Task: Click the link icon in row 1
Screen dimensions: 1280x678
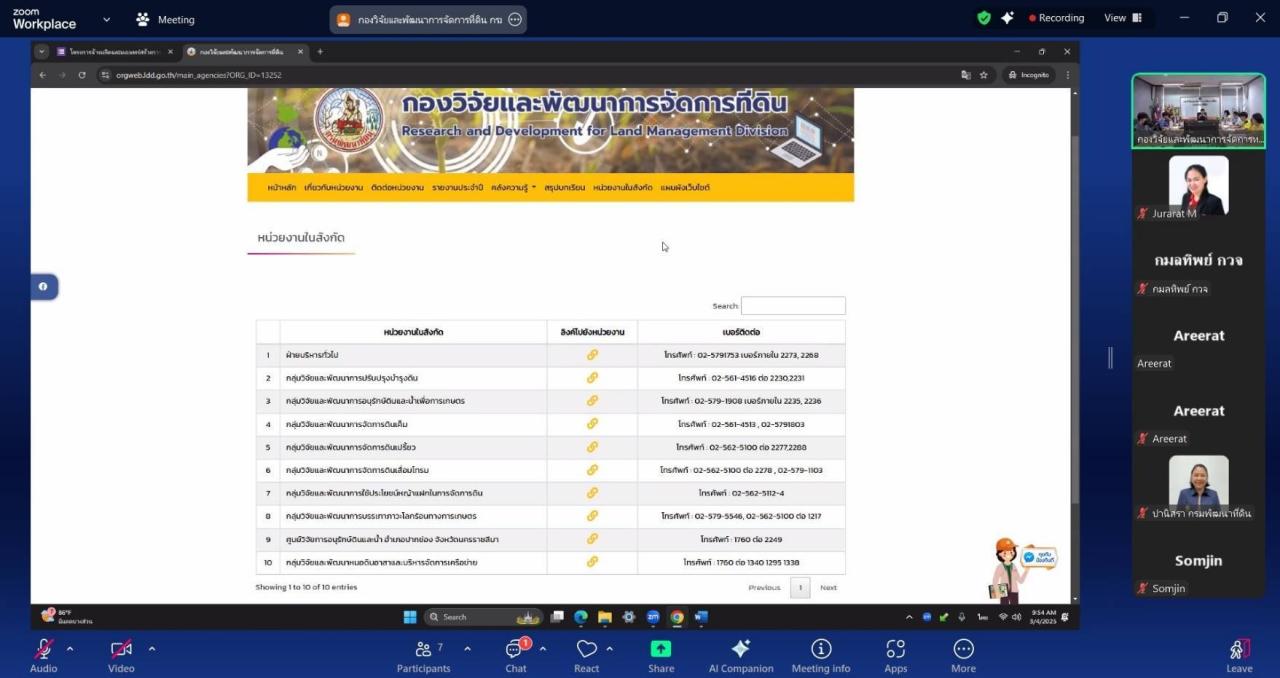Action: pos(592,355)
